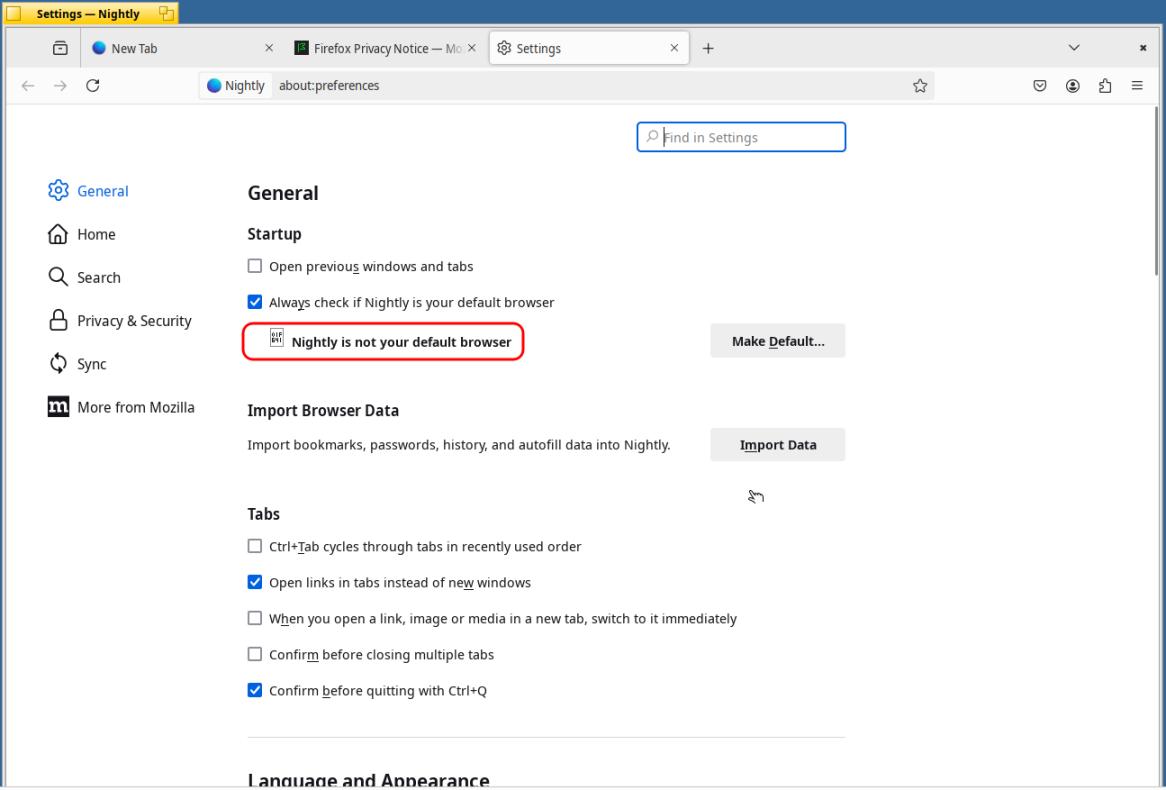Open the Extensions puzzle icon
The height and width of the screenshot is (790, 1166).
[1105, 86]
